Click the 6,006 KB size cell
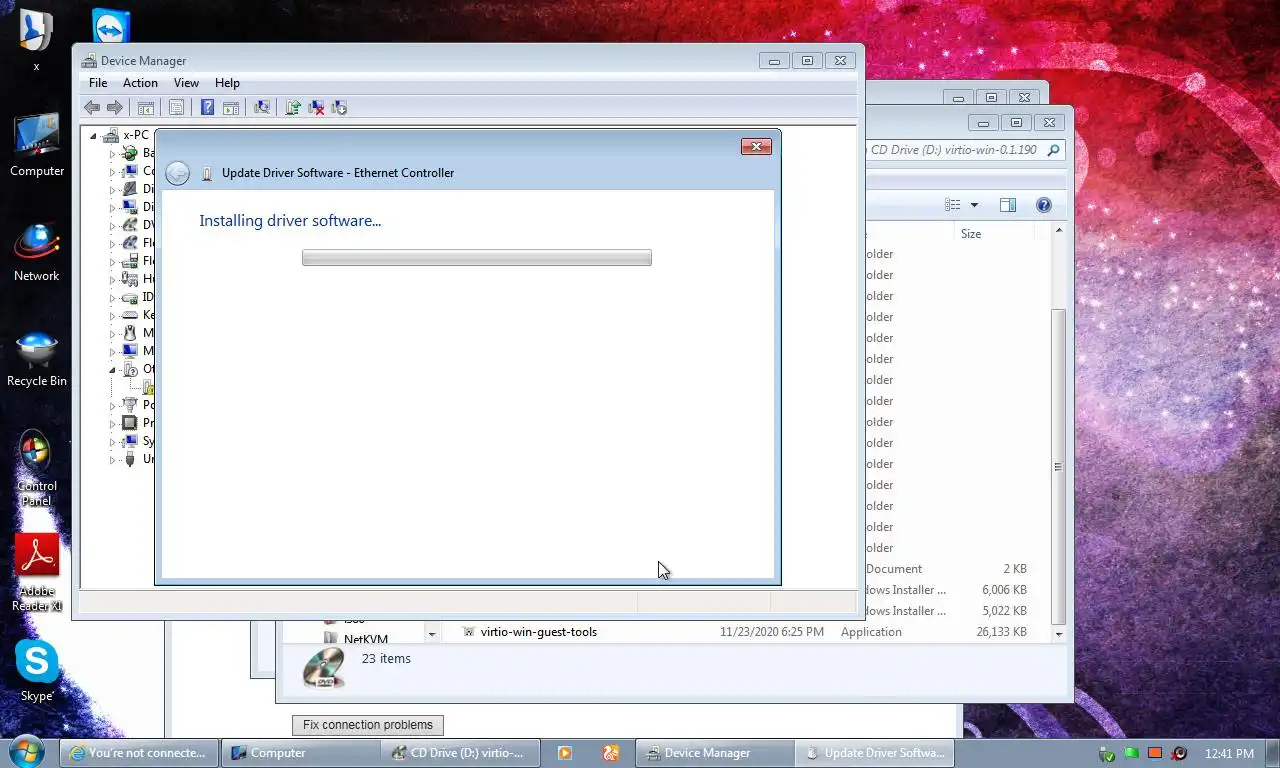The image size is (1280, 768). [1005, 590]
